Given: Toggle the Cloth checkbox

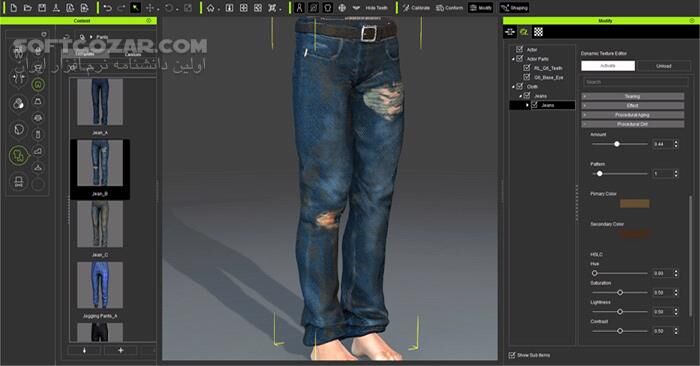Looking at the screenshot, I should 519,87.
